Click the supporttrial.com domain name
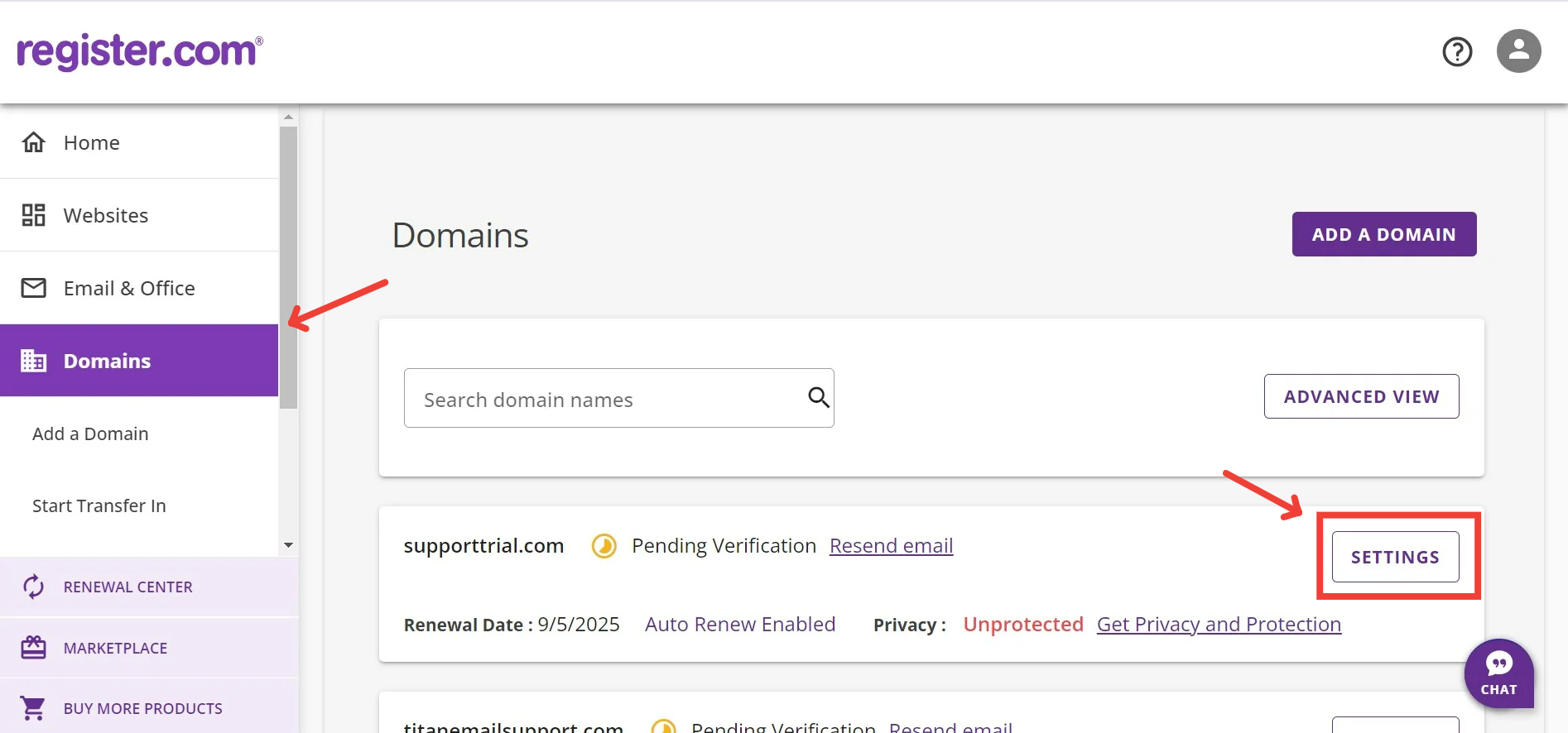 point(483,546)
